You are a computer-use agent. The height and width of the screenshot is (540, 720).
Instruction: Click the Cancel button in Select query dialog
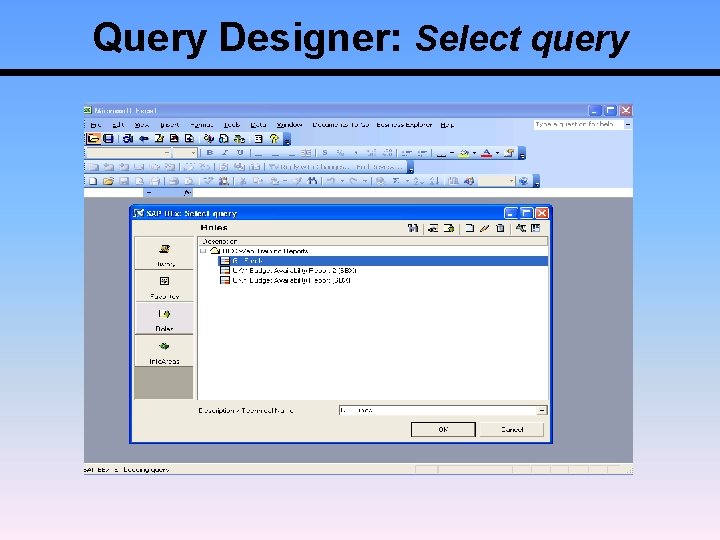coord(512,430)
